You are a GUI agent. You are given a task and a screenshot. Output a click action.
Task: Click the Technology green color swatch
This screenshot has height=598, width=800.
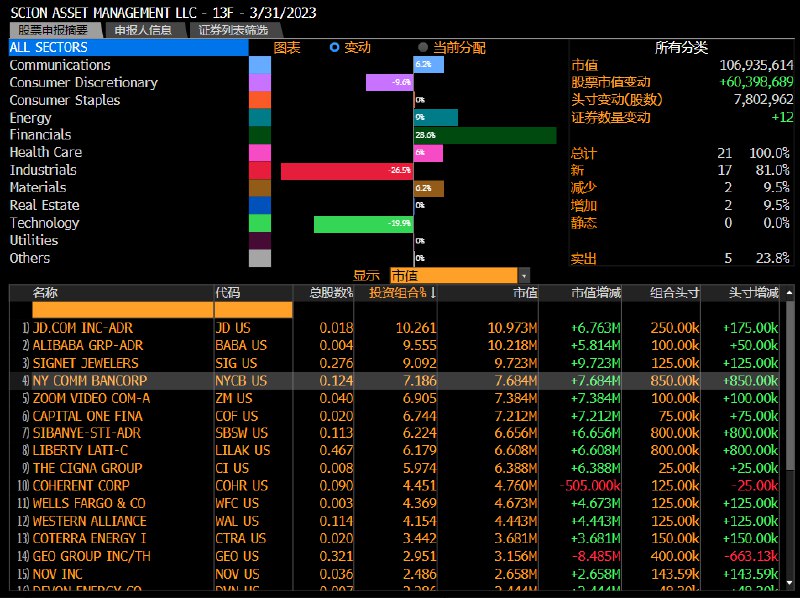click(260, 223)
